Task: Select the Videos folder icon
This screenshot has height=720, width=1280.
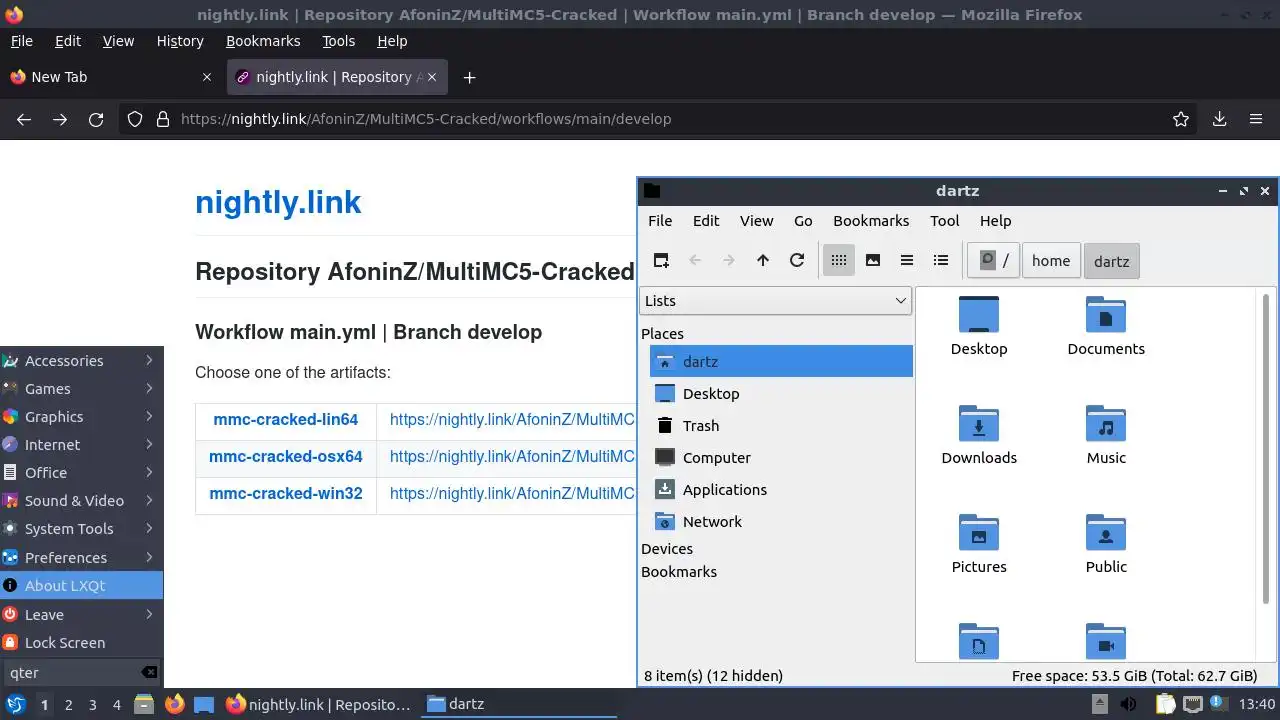Action: tap(1106, 641)
